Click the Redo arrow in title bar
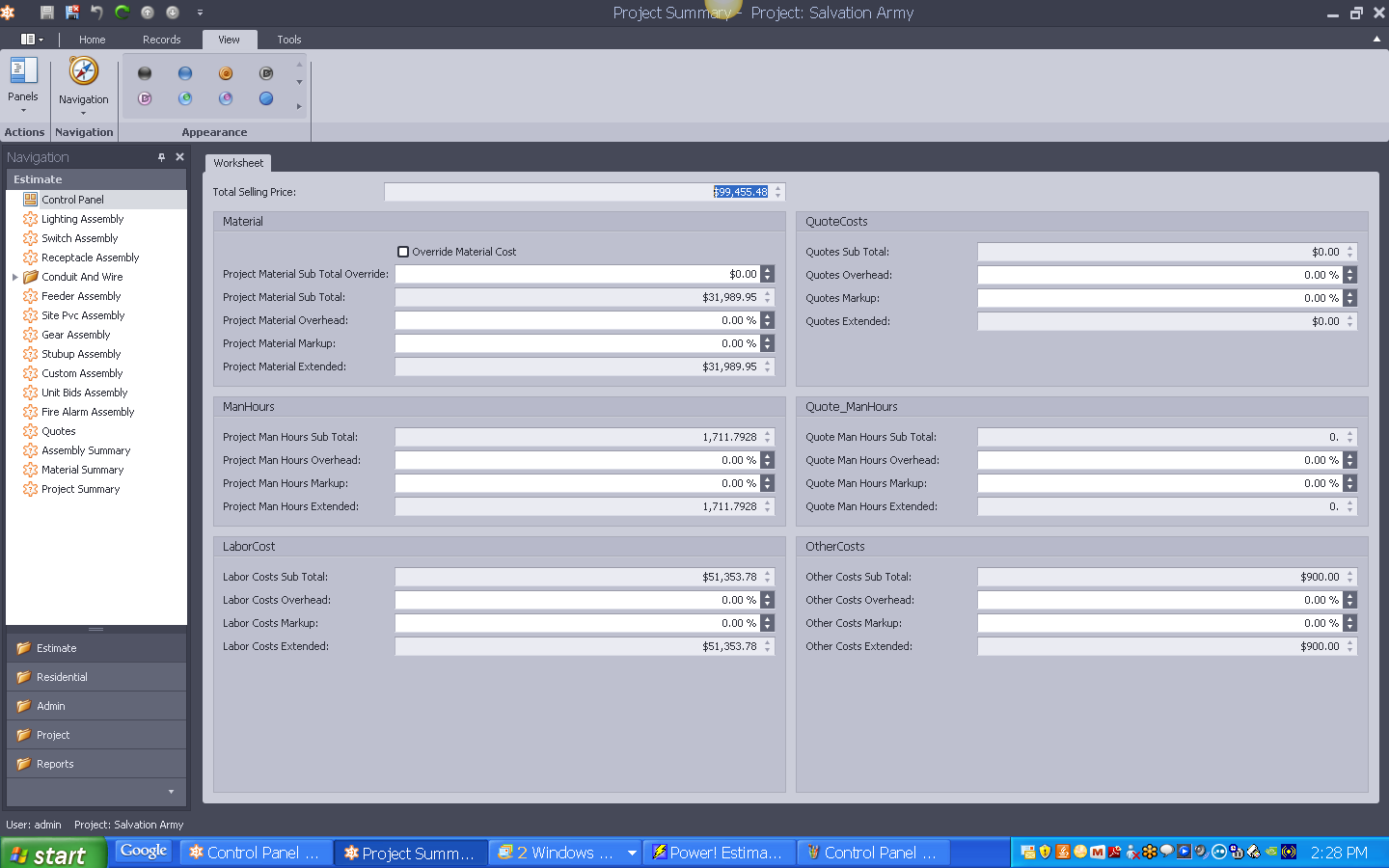The image size is (1389, 868). coord(121,13)
